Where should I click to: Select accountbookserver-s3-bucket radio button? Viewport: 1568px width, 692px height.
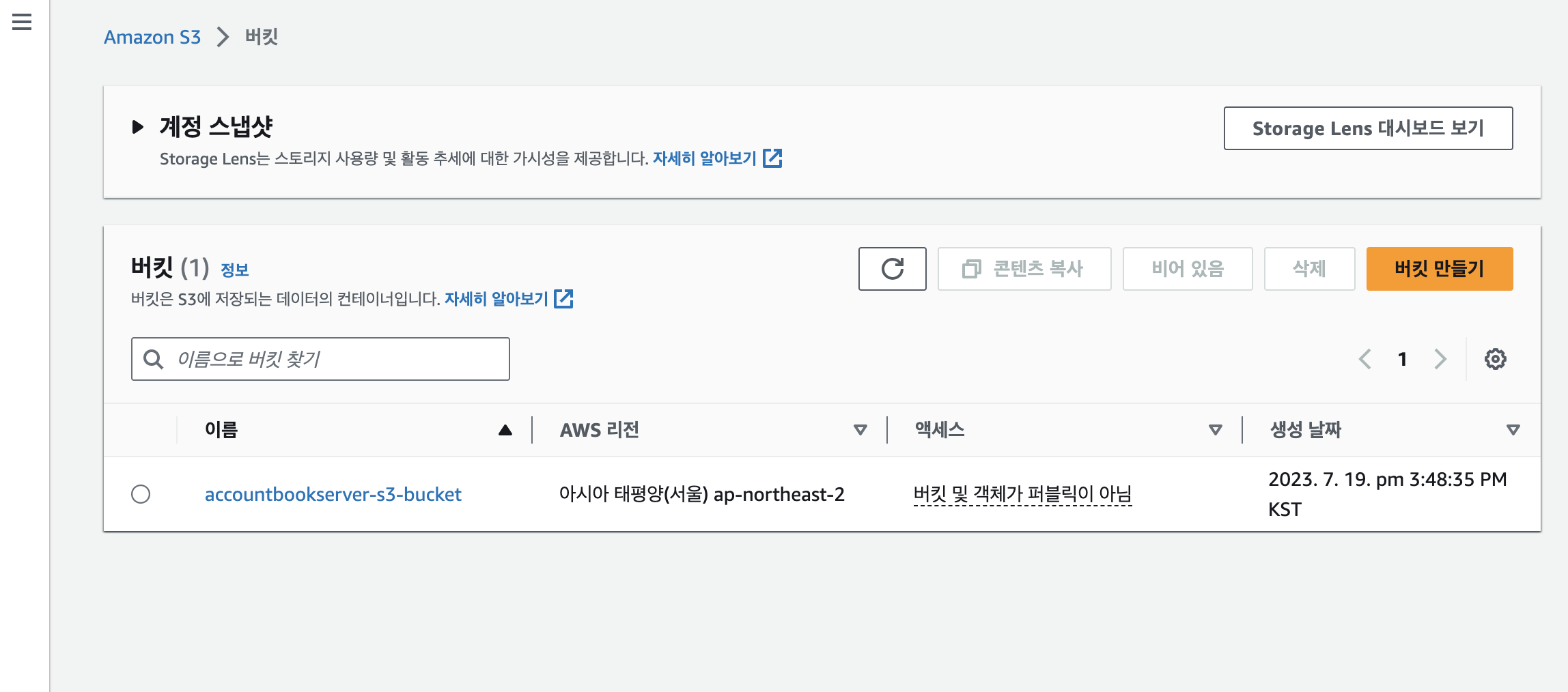pos(141,494)
